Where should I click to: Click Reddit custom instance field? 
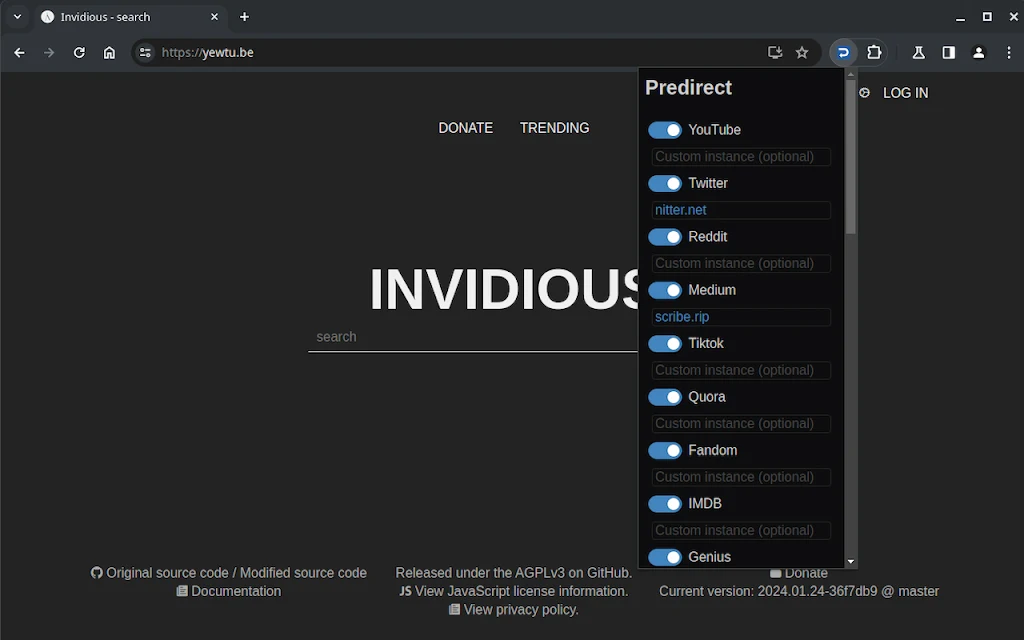point(741,264)
